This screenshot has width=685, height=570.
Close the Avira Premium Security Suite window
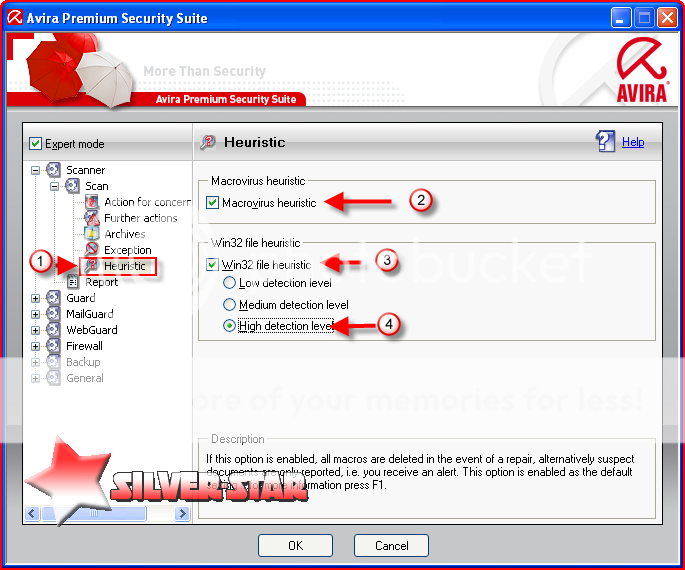(667, 18)
